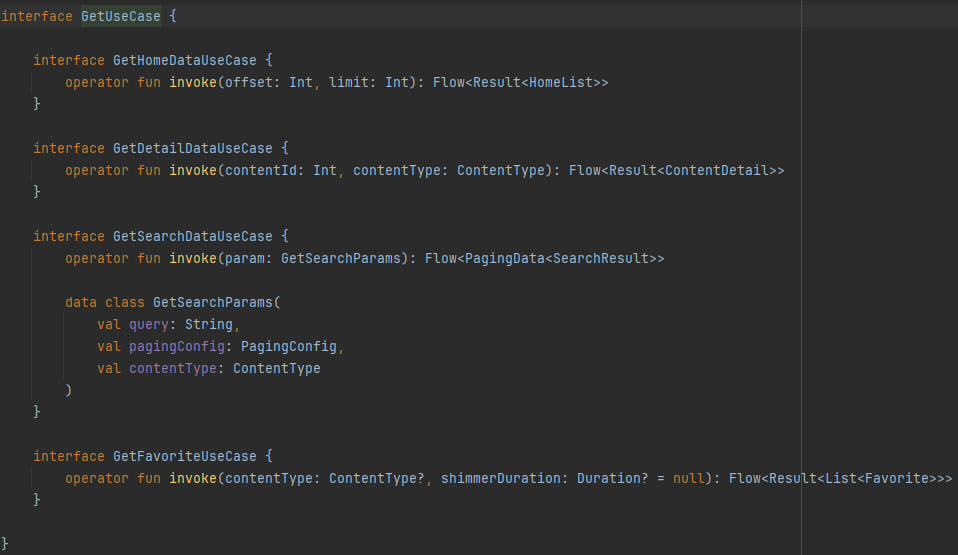Viewport: 958px width, 555px height.
Task: Click Flow<Result<HomeList>> return type
Action: pos(521,83)
